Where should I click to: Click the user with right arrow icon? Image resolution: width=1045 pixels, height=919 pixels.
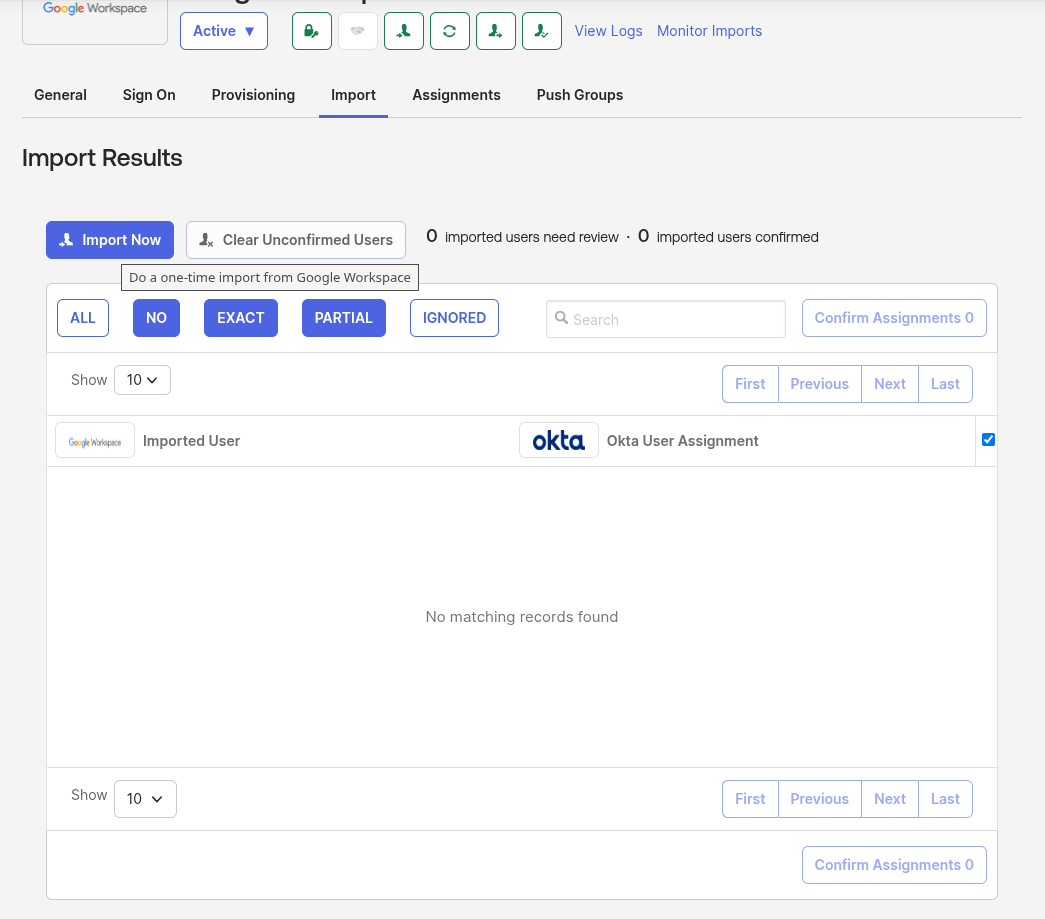coord(495,31)
